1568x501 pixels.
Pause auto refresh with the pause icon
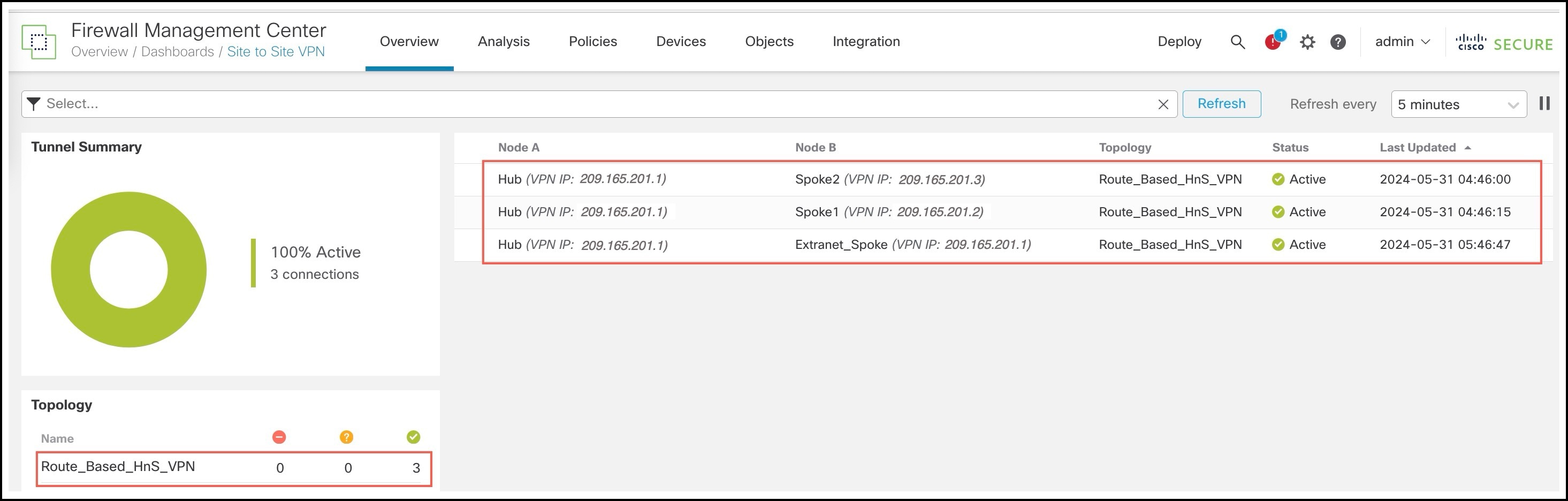1544,103
